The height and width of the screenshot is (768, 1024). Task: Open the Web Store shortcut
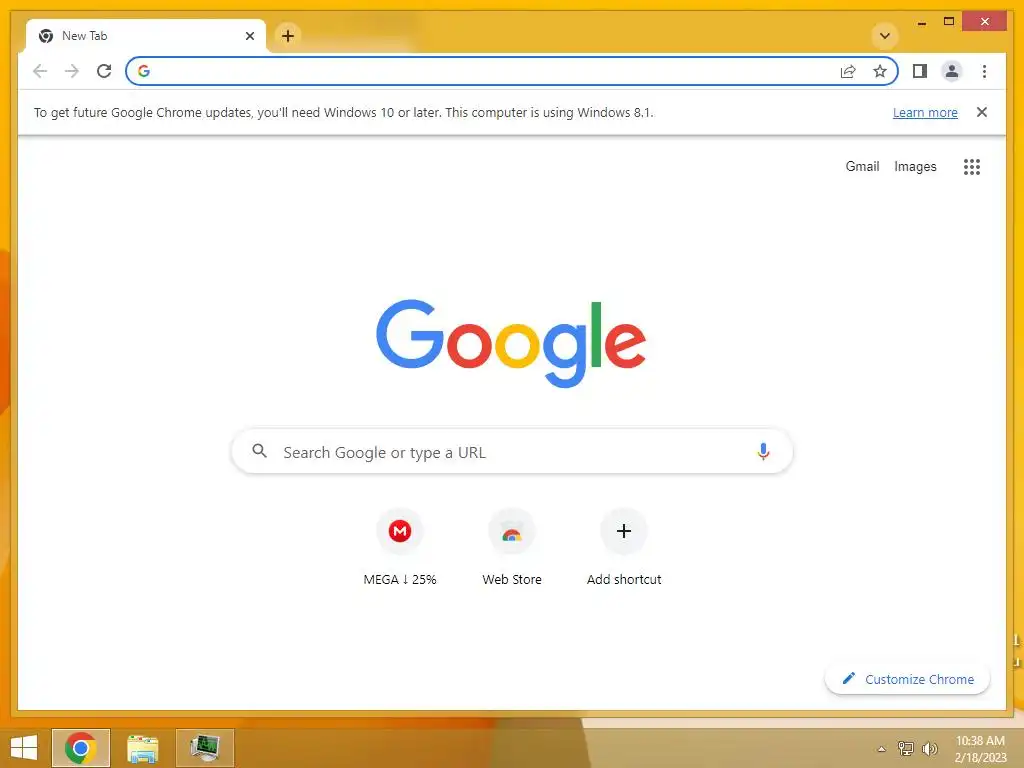[x=512, y=547]
